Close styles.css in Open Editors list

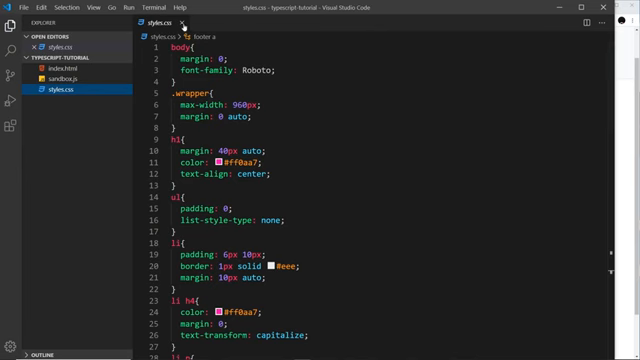coord(34,47)
